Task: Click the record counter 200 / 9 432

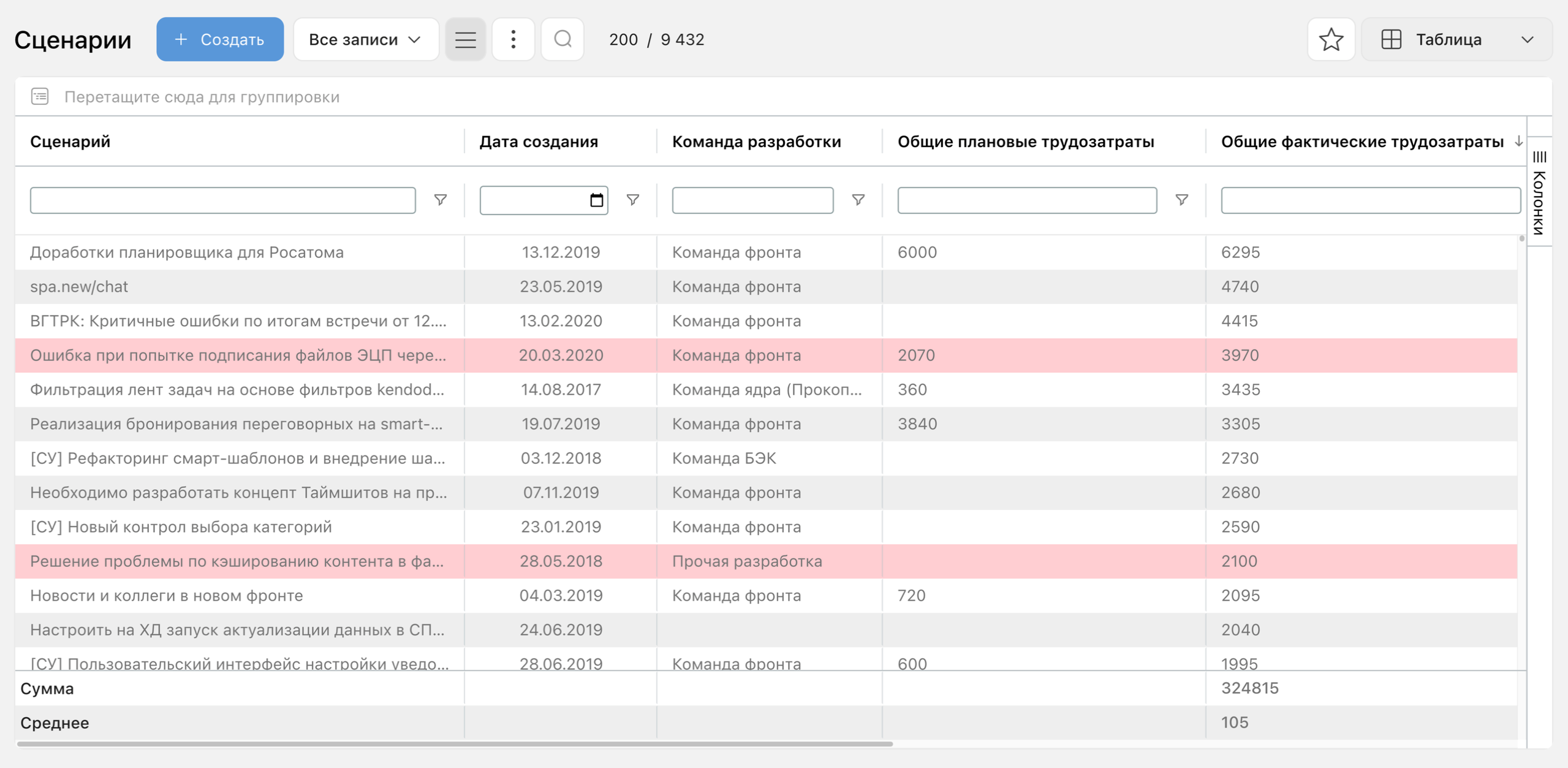Action: 657,39
